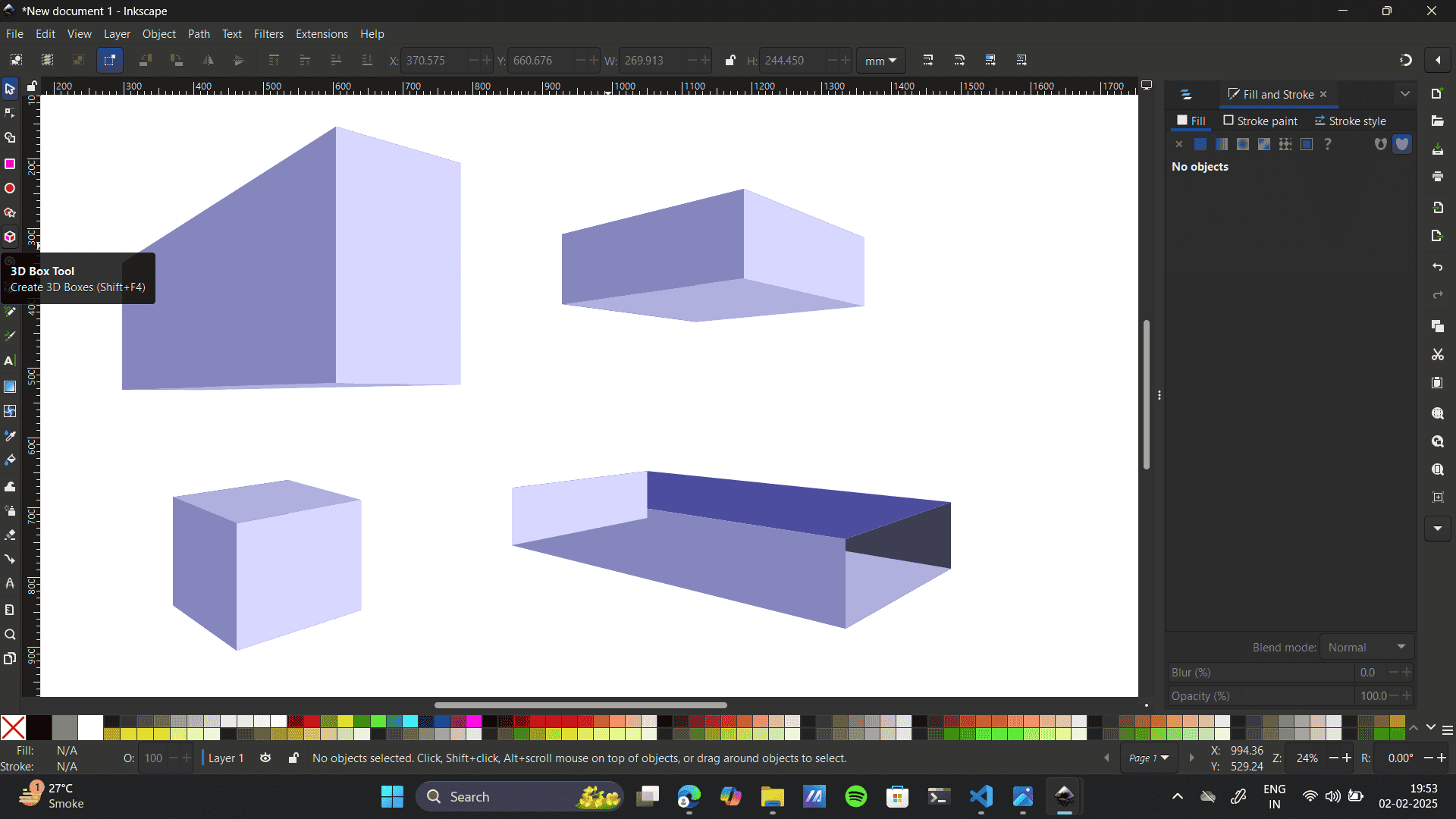Viewport: 1456px width, 819px height.
Task: Expand commands bar overflow arrow
Action: click(x=1437, y=529)
